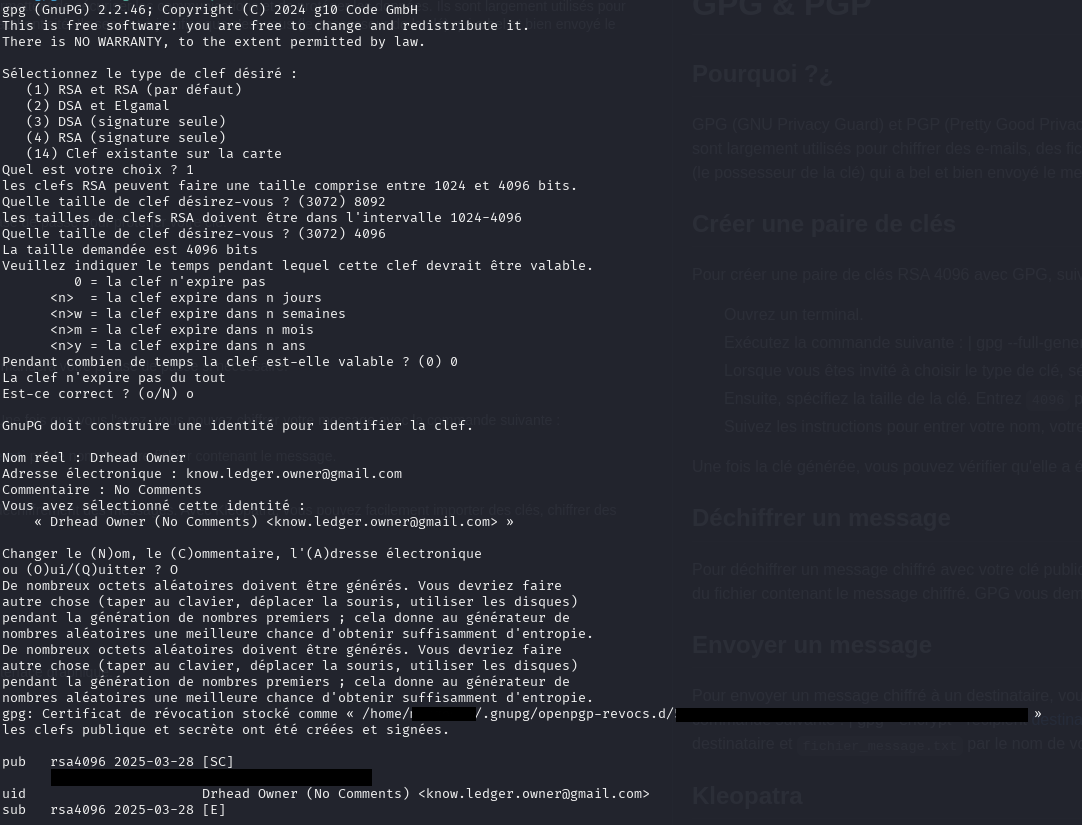Viewport: 1082px width, 825px height.
Task: Click the dimmed 'Ouvrez un terminal.' list item
Action: click(794, 315)
